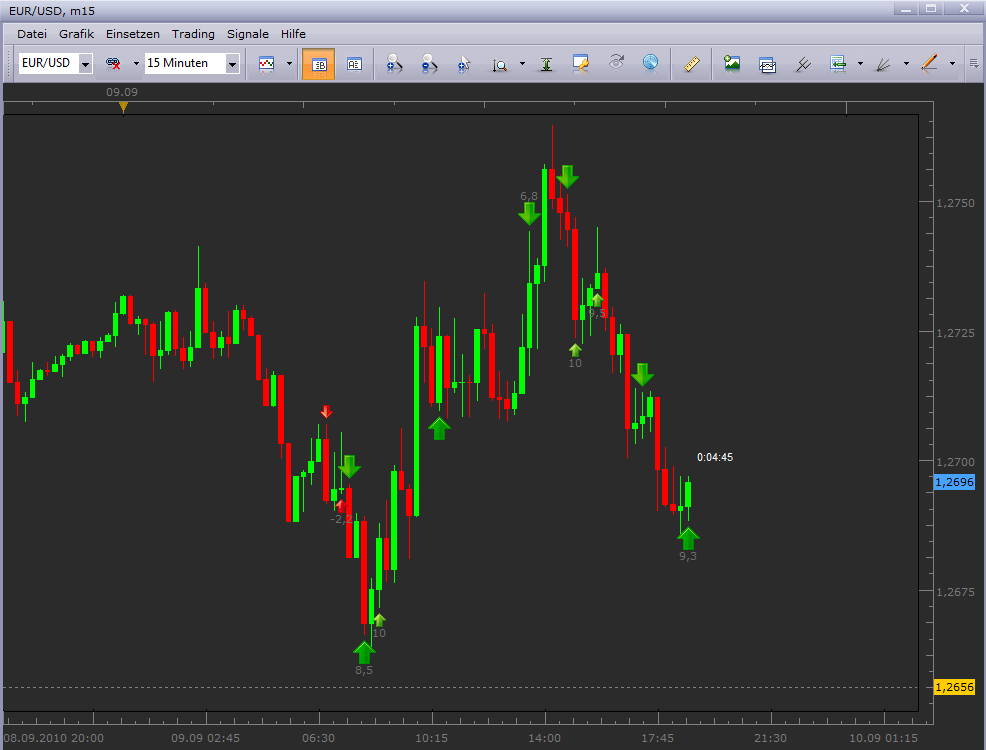
Task: Click the chart type candlestick icon
Action: [x=266, y=64]
